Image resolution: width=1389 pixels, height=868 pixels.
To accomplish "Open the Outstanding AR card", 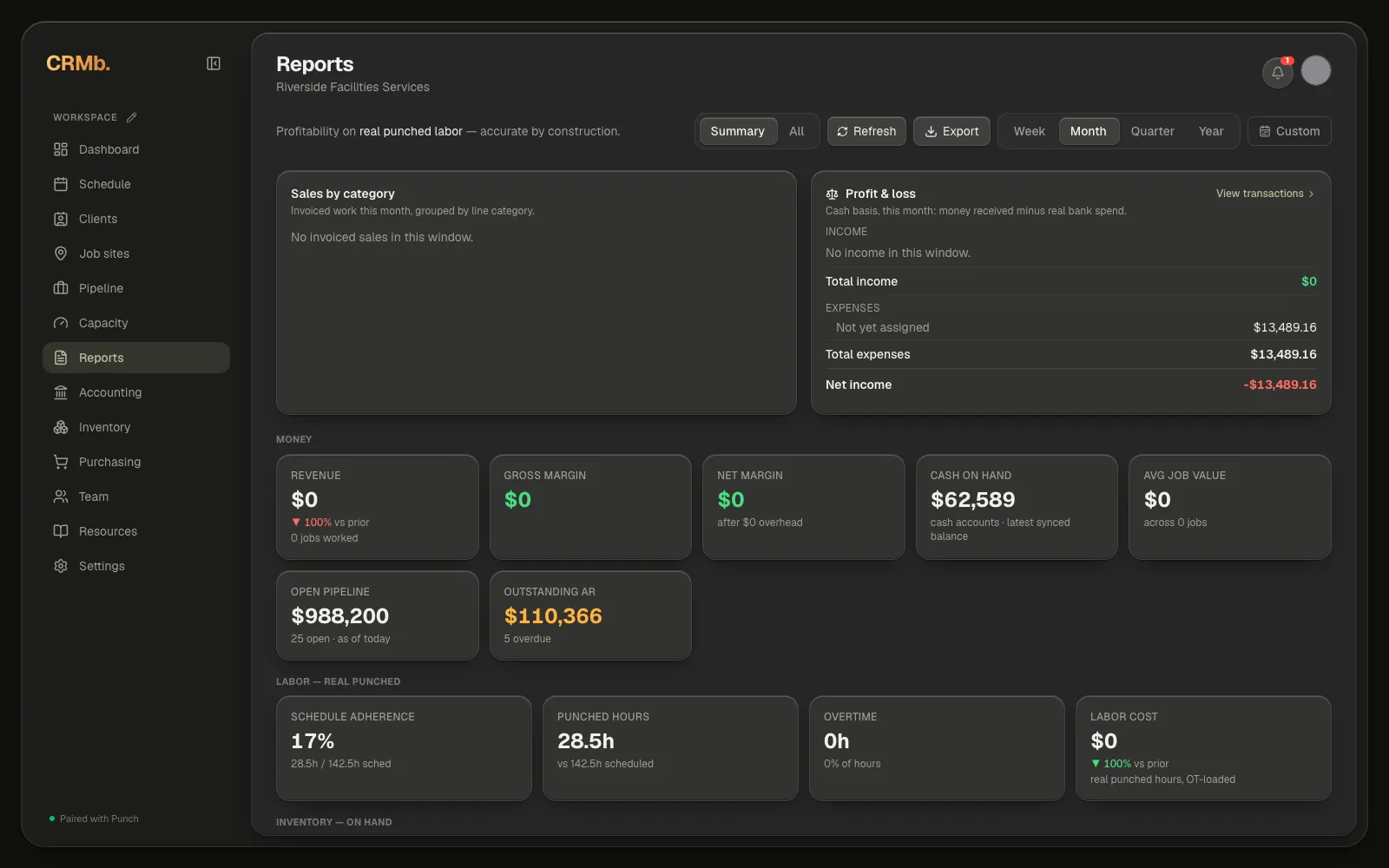I will [x=590, y=615].
